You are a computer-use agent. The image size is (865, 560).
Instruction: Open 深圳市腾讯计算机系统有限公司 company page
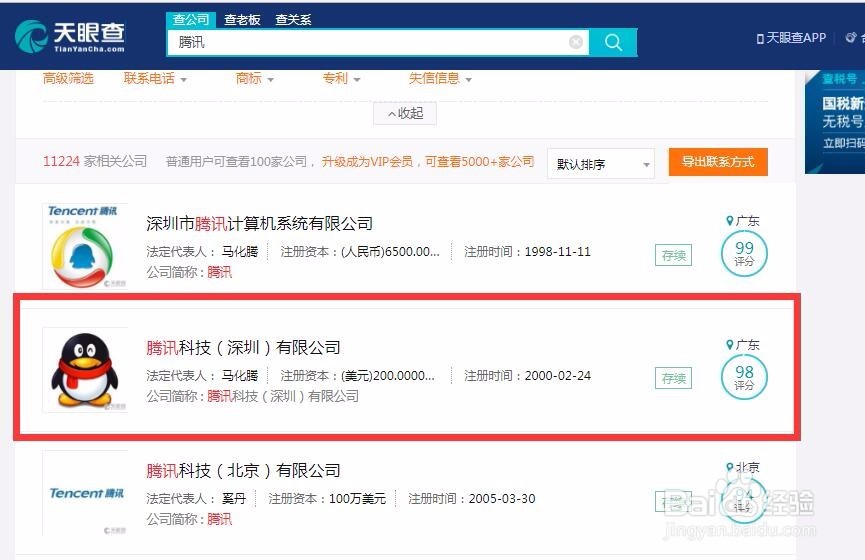pos(259,223)
